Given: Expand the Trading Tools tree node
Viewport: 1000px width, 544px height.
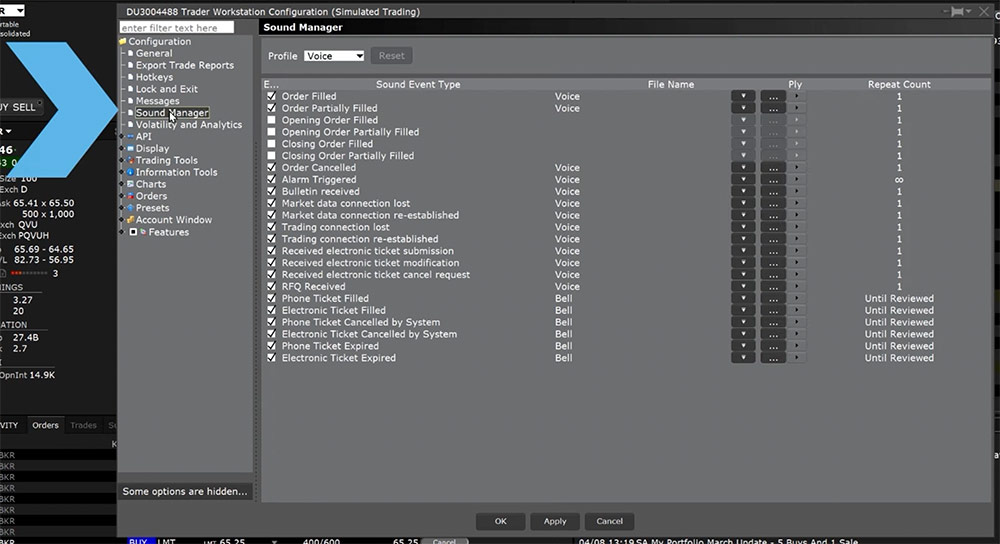Looking at the screenshot, I should tap(122, 160).
